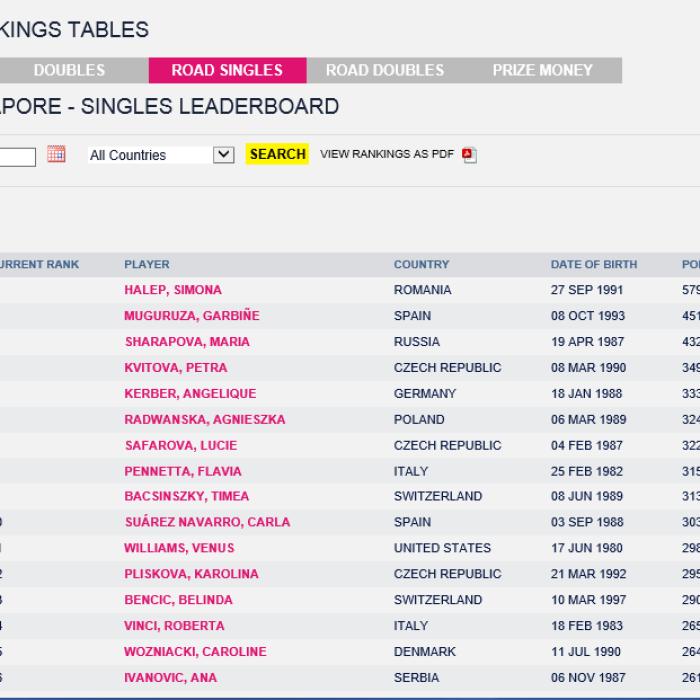
Task: View Petra Kvitova's profile
Action: [x=175, y=368]
